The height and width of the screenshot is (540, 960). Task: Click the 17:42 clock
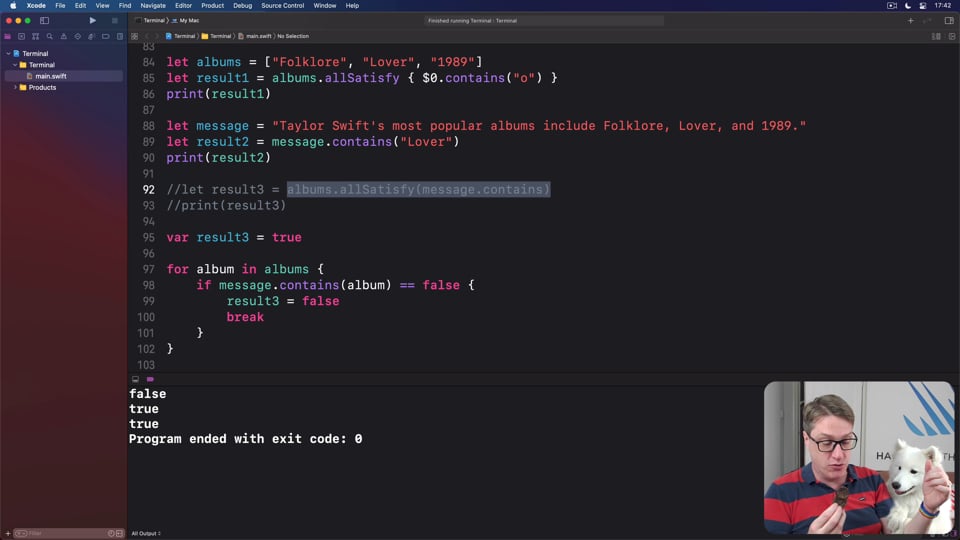[943, 6]
